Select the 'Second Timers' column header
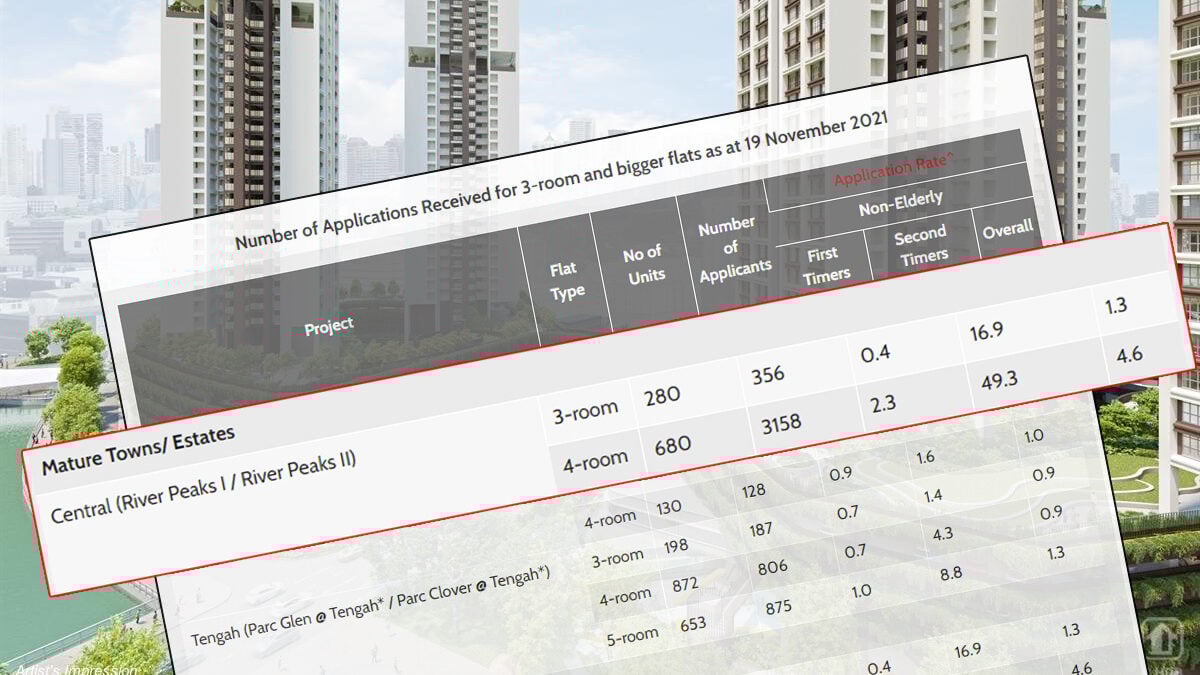Screen dimensions: 1200x675 point(921,245)
